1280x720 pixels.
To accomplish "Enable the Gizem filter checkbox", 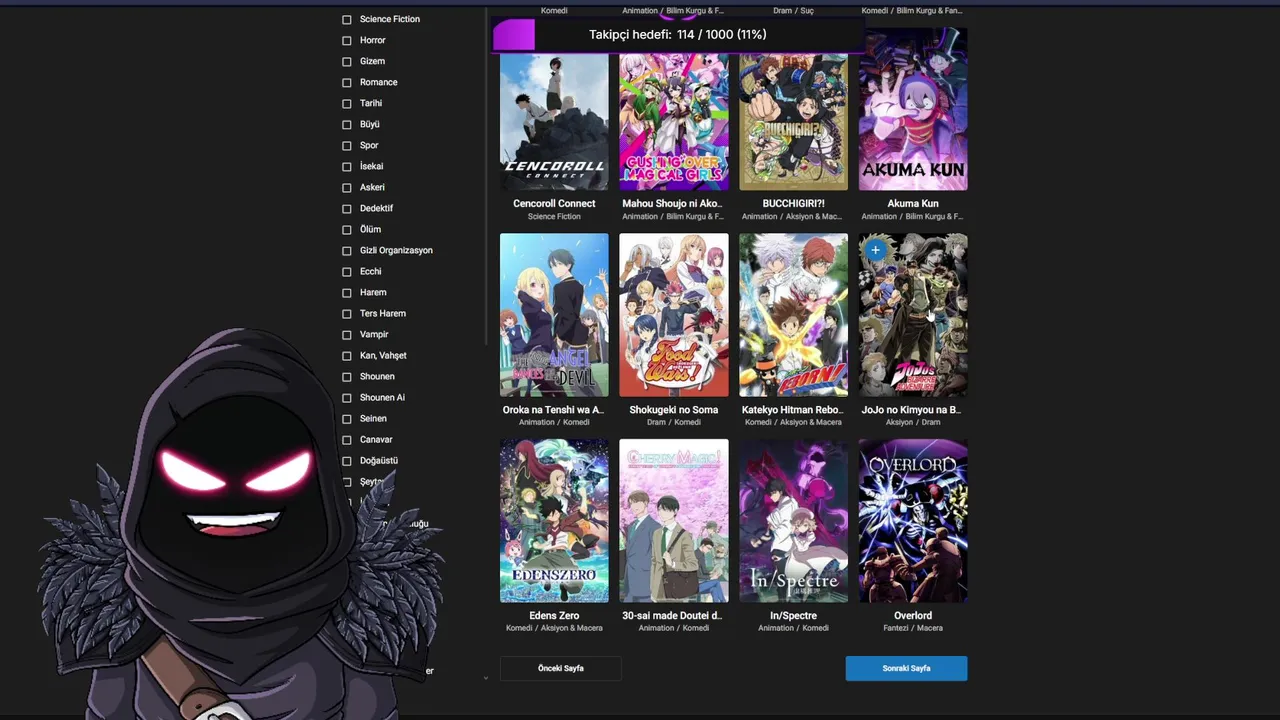I will [x=347, y=61].
